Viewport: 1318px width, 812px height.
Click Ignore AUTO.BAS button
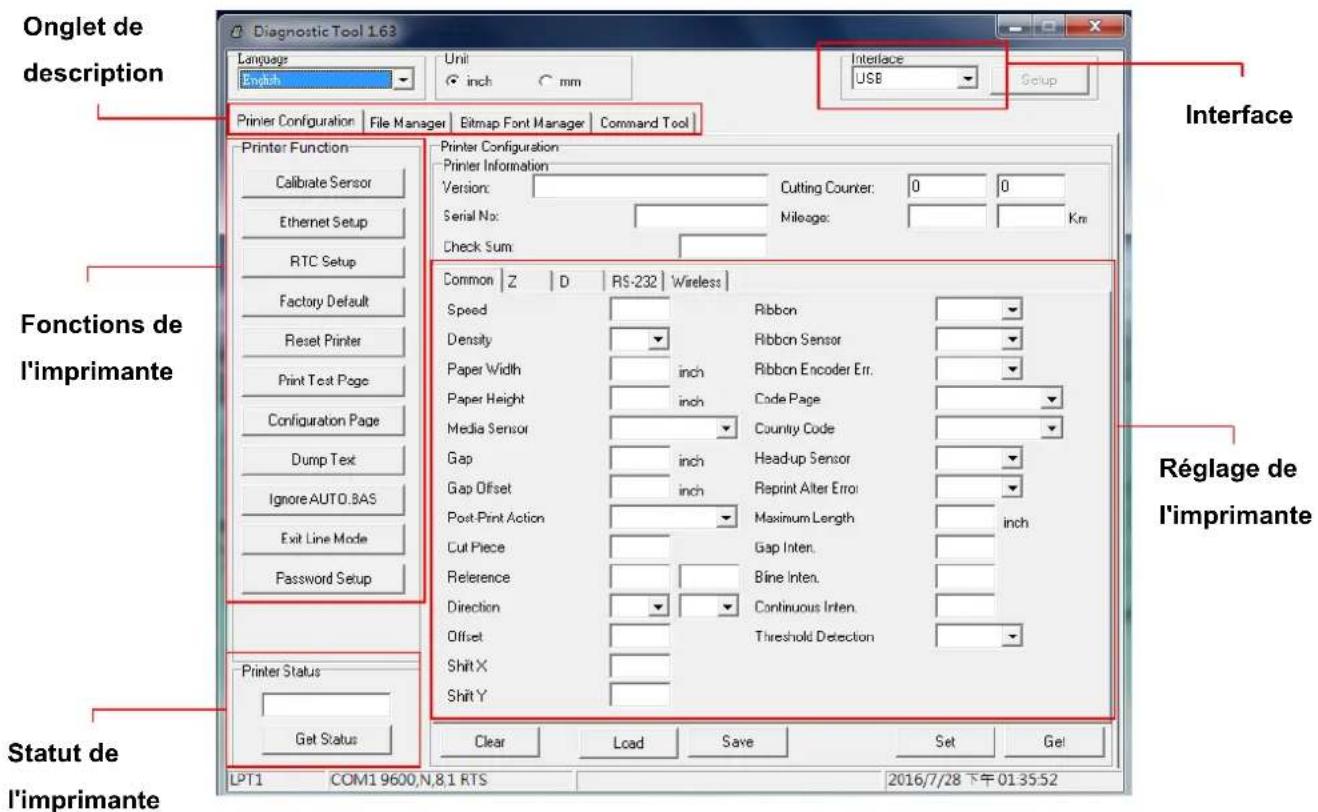pos(322,499)
